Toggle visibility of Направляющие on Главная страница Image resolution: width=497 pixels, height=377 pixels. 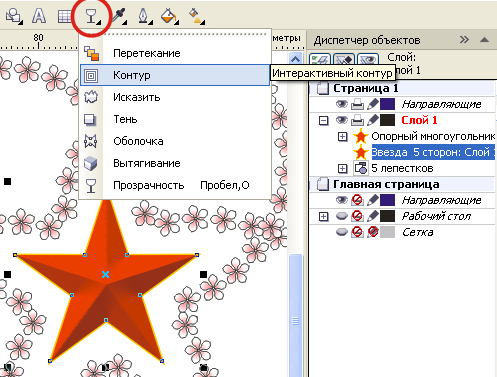coord(342,200)
